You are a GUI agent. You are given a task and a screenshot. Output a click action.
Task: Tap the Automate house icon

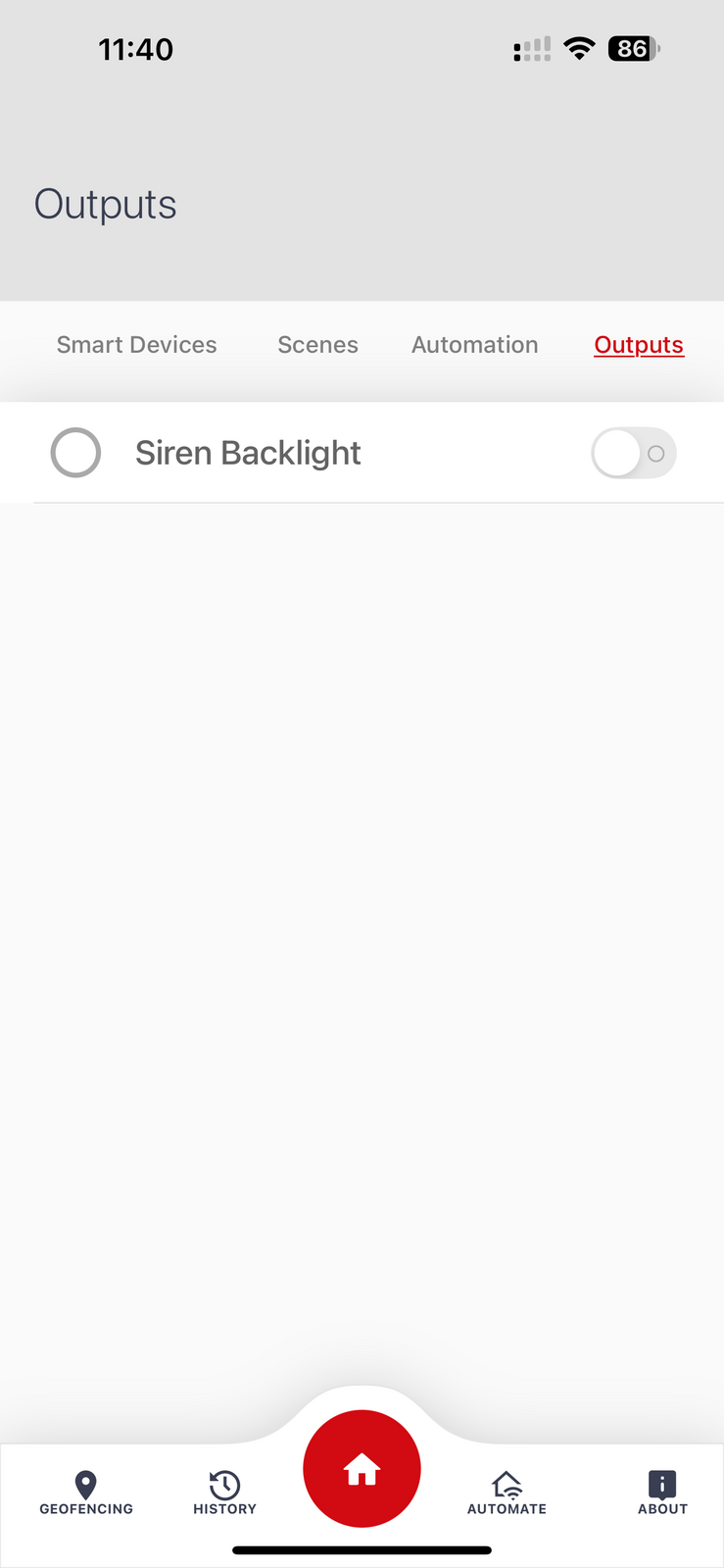507,1484
